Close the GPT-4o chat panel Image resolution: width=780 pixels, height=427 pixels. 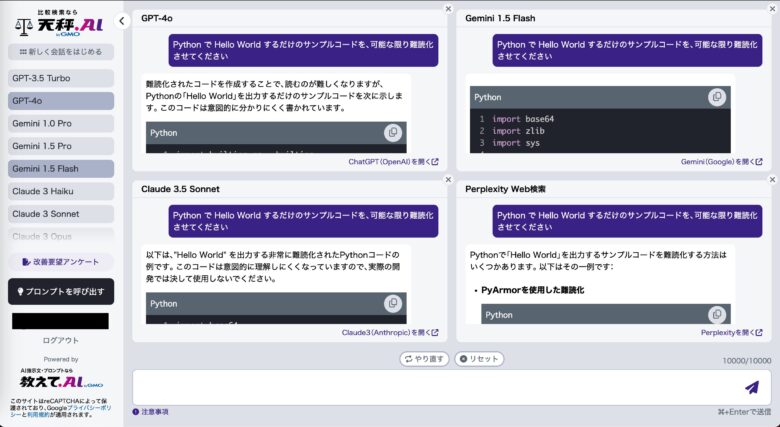[x=449, y=9]
